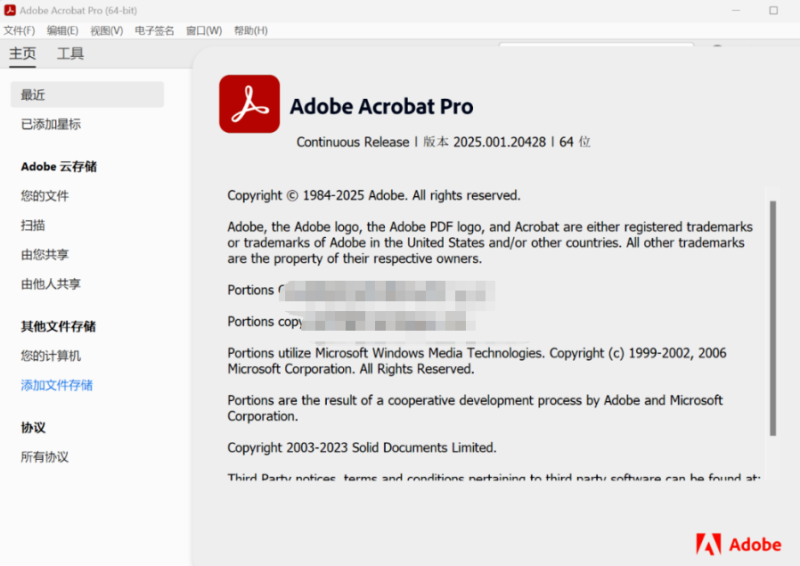The width and height of the screenshot is (800, 566).
Task: Open the 视图(V) menu
Action: 107,31
